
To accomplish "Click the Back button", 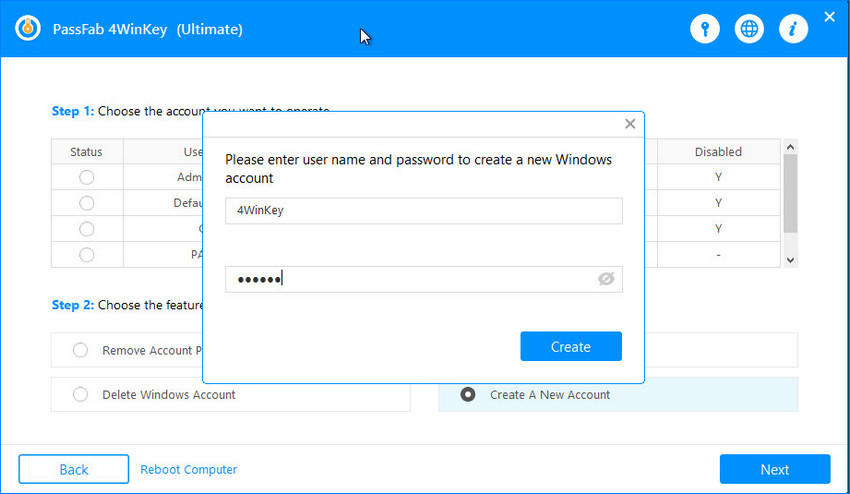I will tap(74, 469).
